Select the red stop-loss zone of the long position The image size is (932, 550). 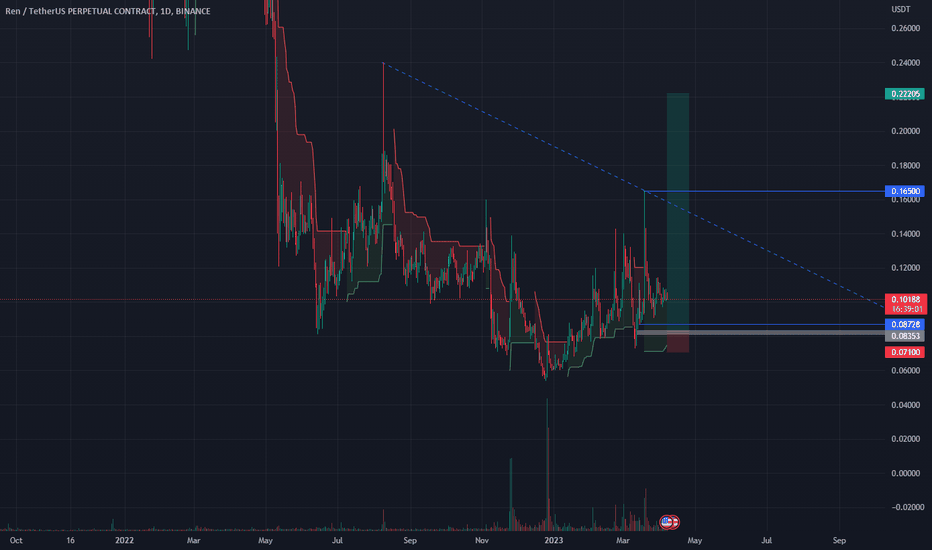678,342
